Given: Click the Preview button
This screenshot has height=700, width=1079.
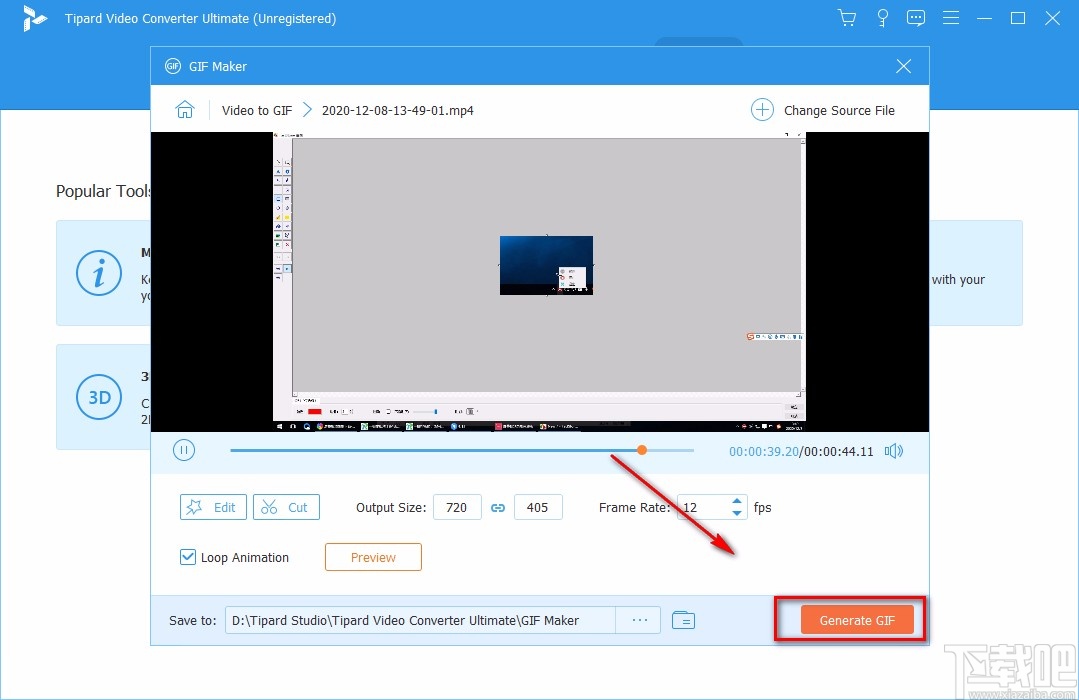Looking at the screenshot, I should click(x=373, y=557).
